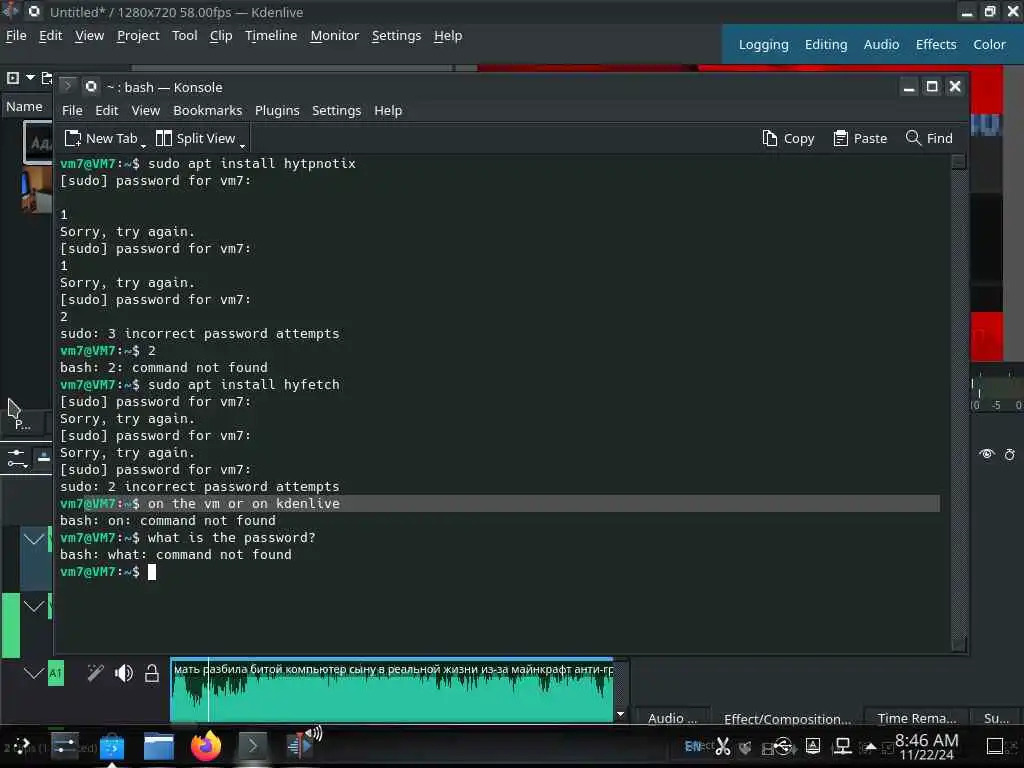This screenshot has width=1024, height=768.
Task: Open the Help menu in Konsole
Action: (388, 110)
